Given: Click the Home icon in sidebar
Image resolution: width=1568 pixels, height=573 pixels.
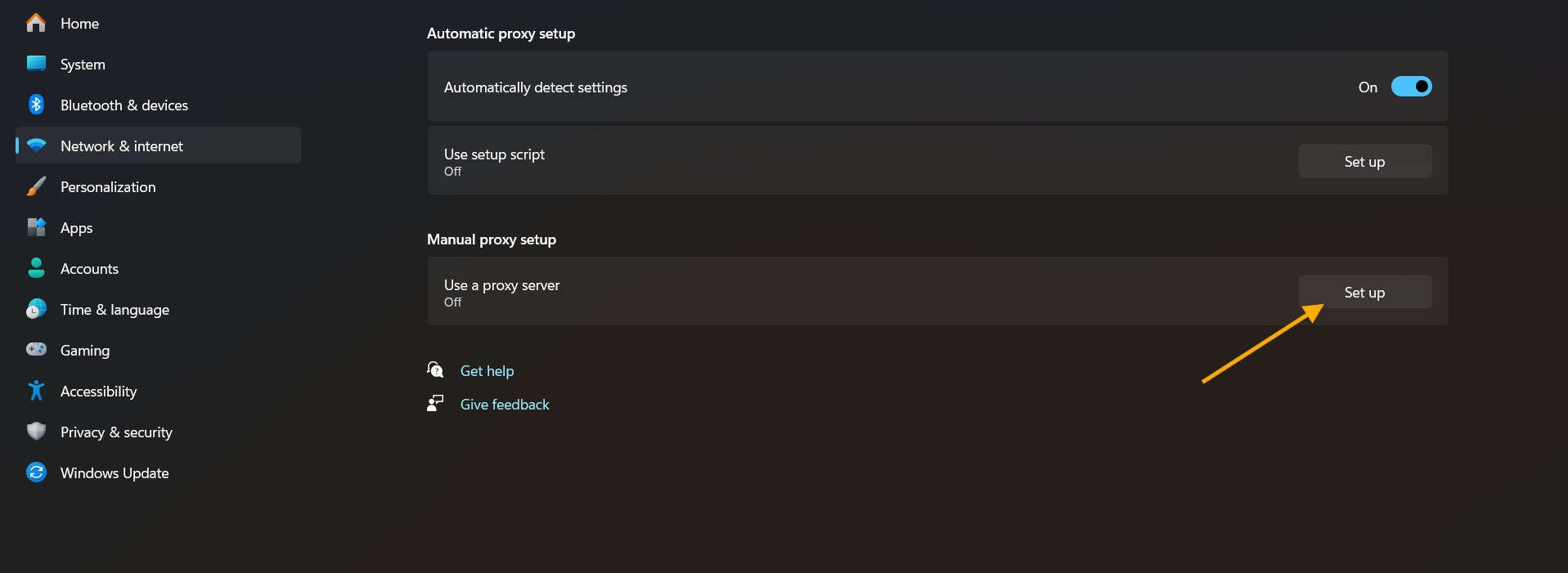Looking at the screenshot, I should pos(36,23).
